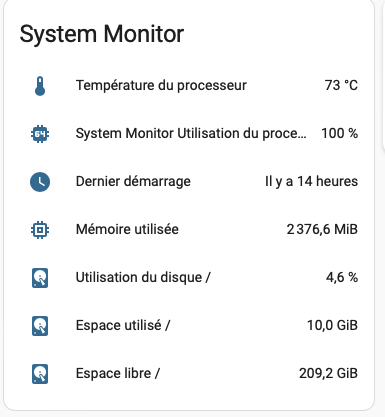The width and height of the screenshot is (385, 417).
Task: Click the memory chip icon for Mémoire utilisée
Action: (40, 230)
